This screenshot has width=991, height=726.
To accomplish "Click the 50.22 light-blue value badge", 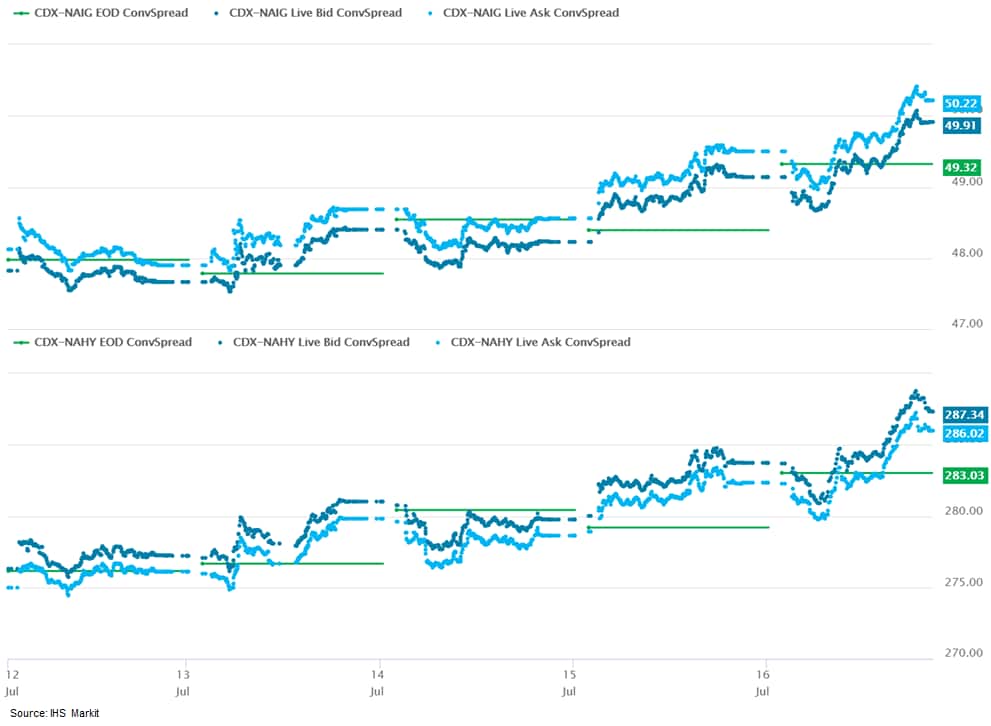I will click(x=960, y=103).
